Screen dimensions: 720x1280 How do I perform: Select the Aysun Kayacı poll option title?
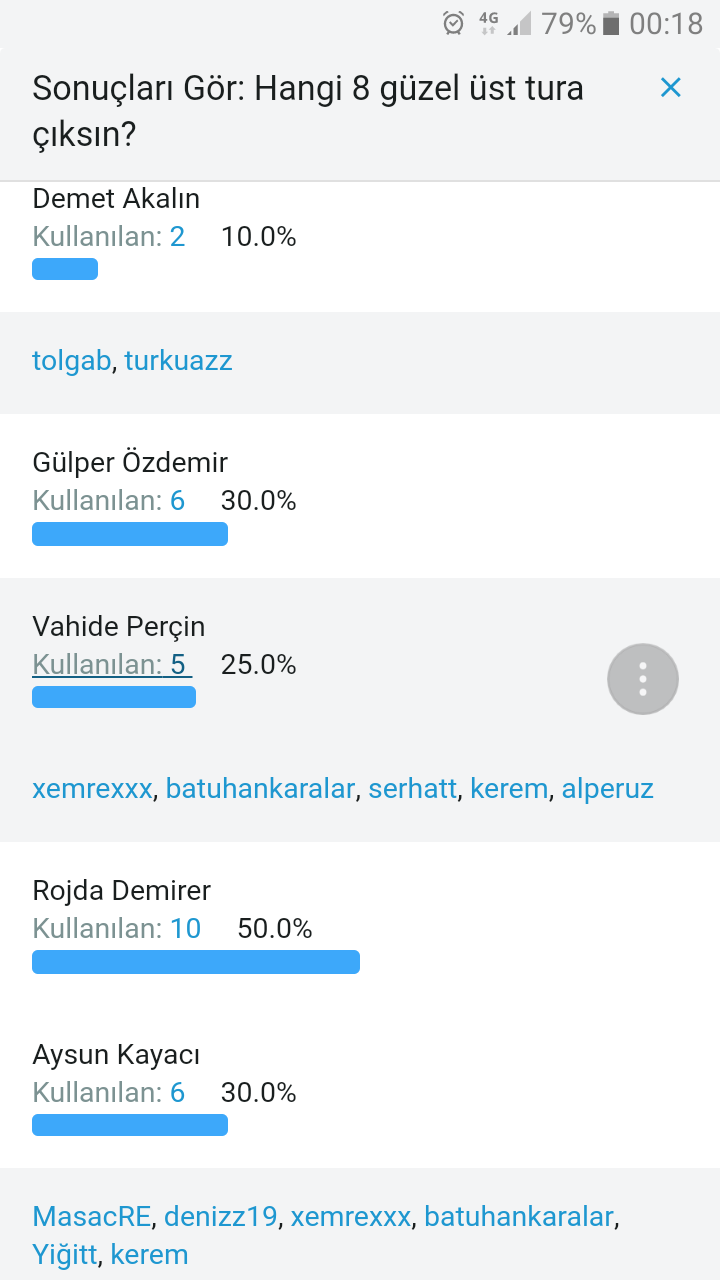pyautogui.click(x=116, y=1054)
